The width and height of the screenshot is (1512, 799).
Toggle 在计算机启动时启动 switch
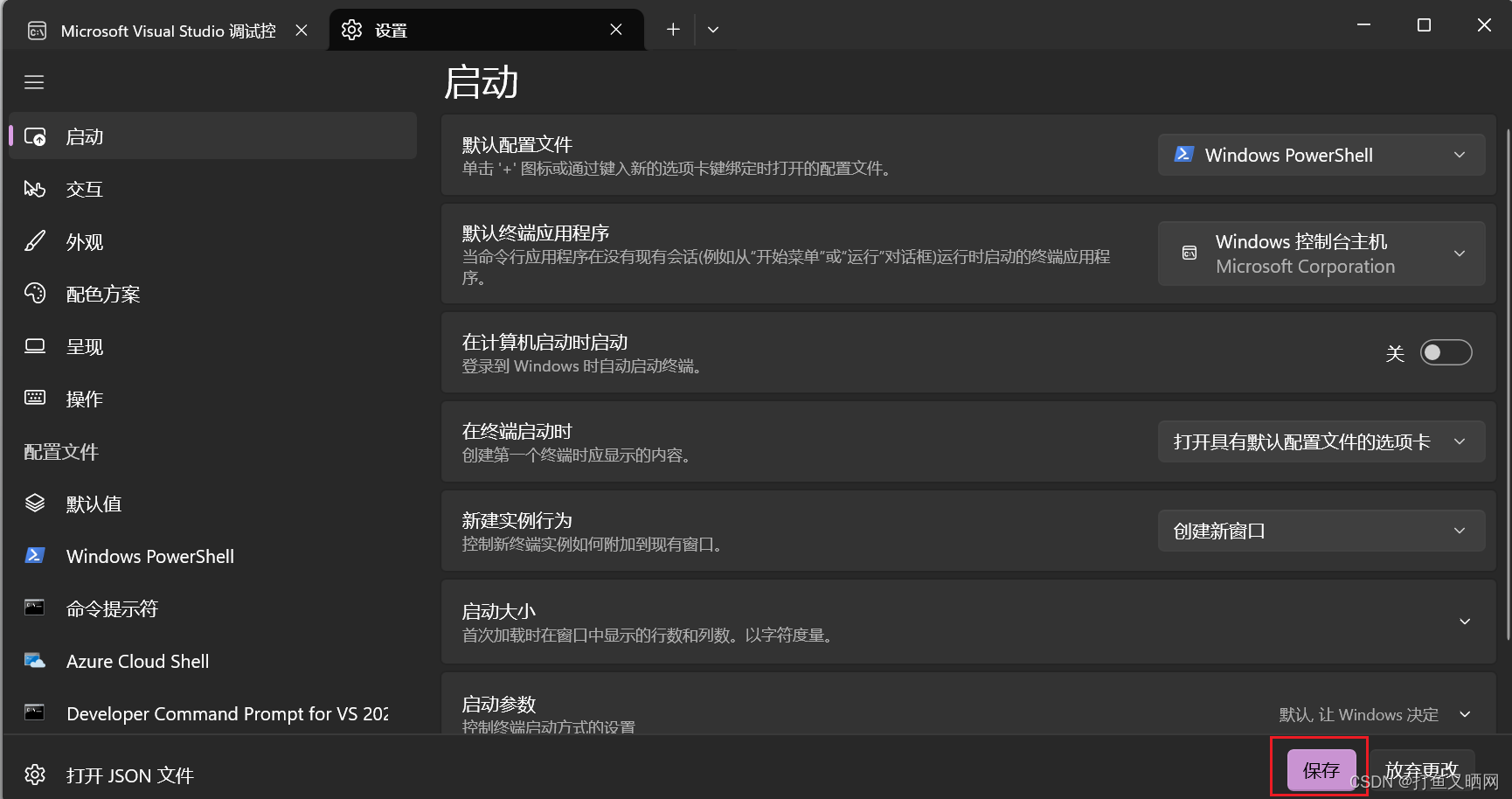click(1446, 352)
